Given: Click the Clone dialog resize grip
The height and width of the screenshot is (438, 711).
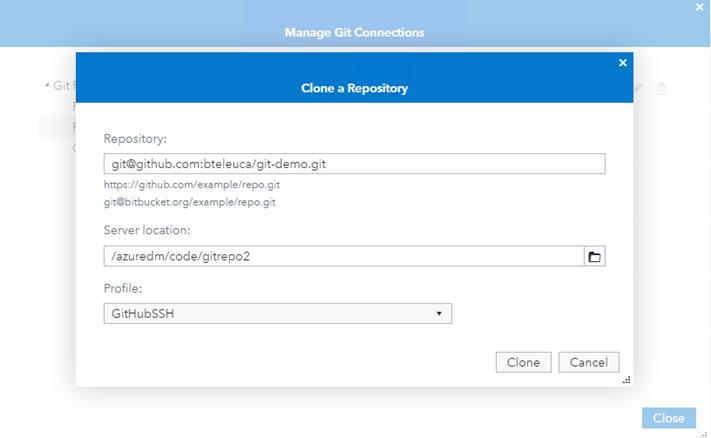Looking at the screenshot, I should 626,380.
